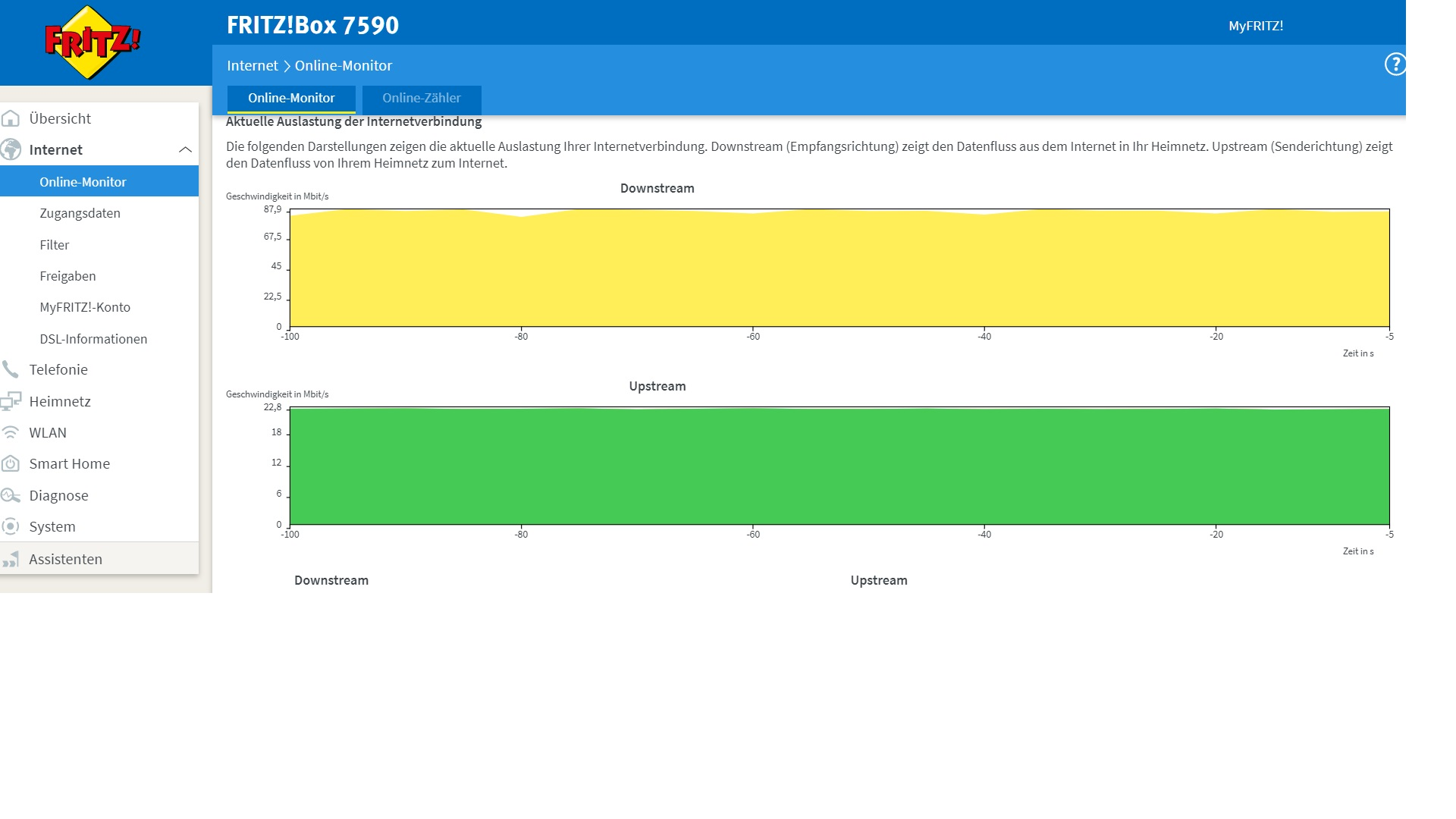The width and height of the screenshot is (1456, 819).
Task: Click the Smart Home icon
Action: (x=11, y=463)
